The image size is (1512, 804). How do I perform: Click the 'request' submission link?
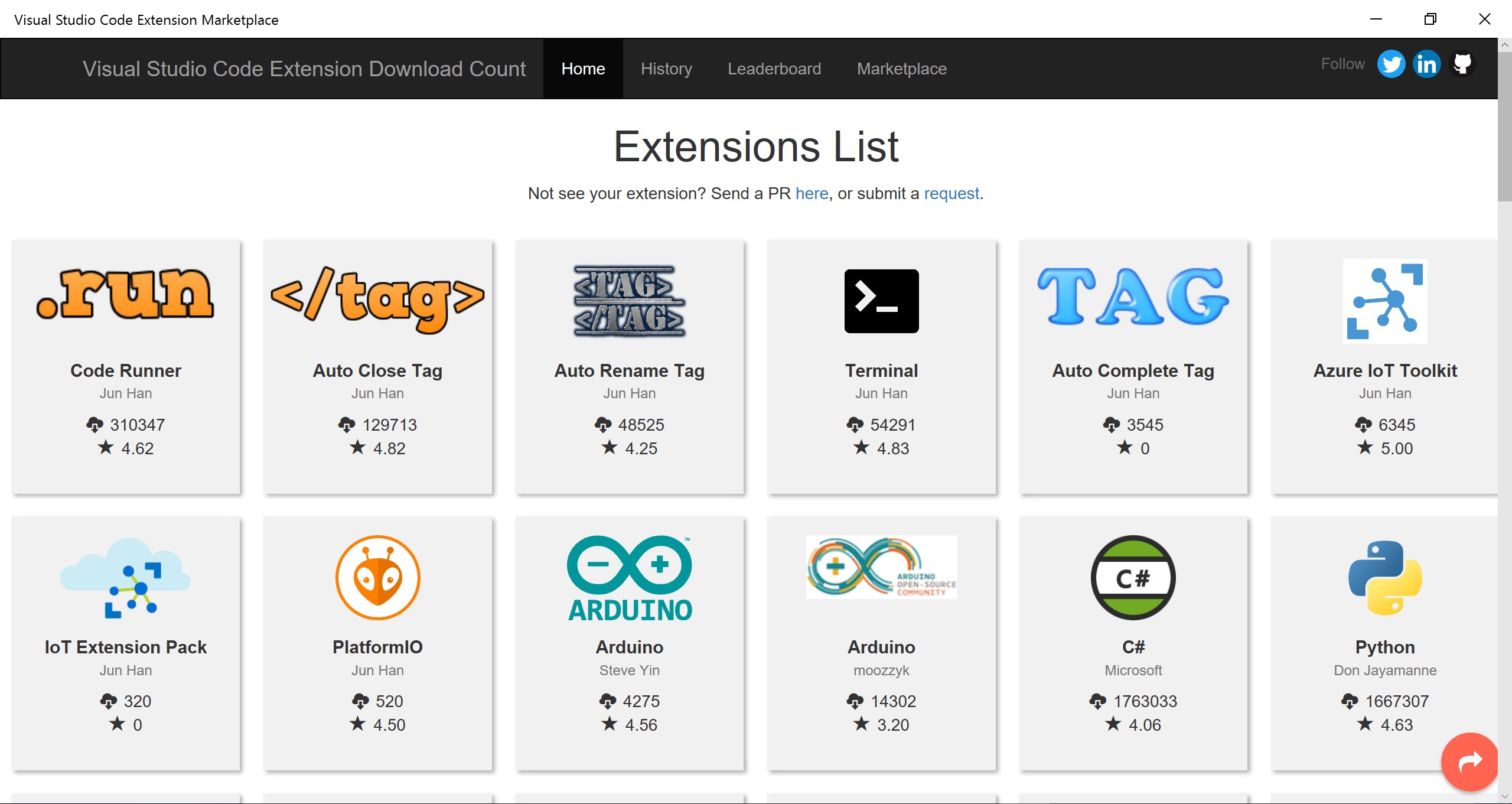[951, 194]
